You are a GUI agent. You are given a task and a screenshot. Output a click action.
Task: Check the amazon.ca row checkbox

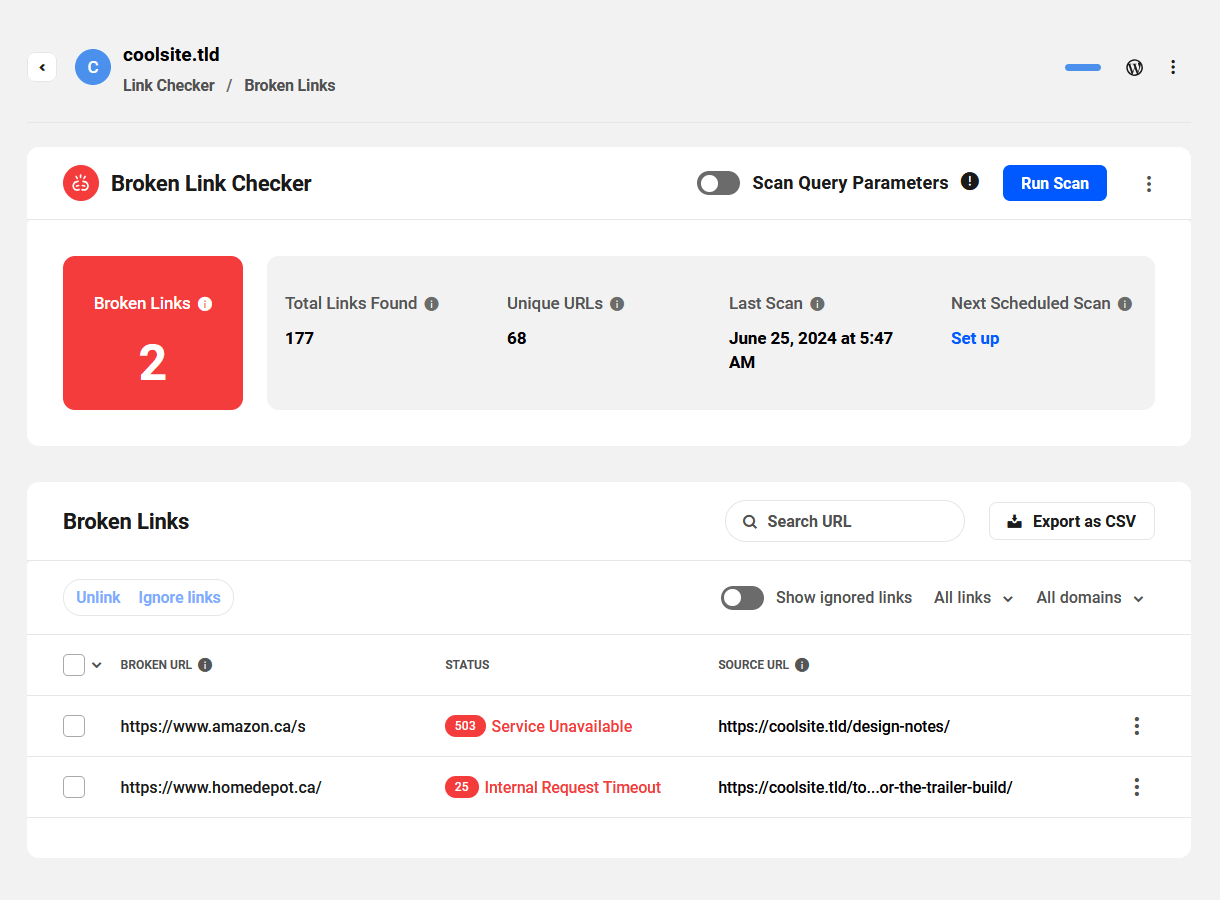tap(74, 726)
